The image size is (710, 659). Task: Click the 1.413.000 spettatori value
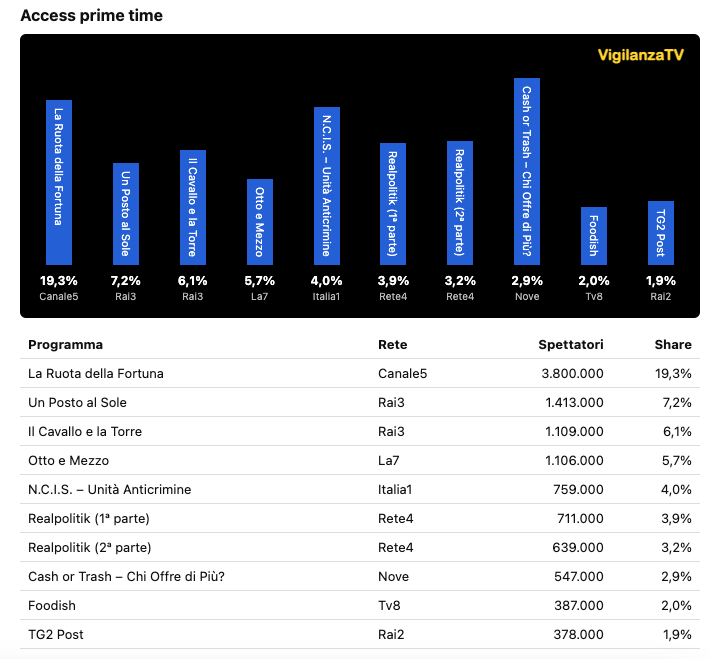pos(574,403)
